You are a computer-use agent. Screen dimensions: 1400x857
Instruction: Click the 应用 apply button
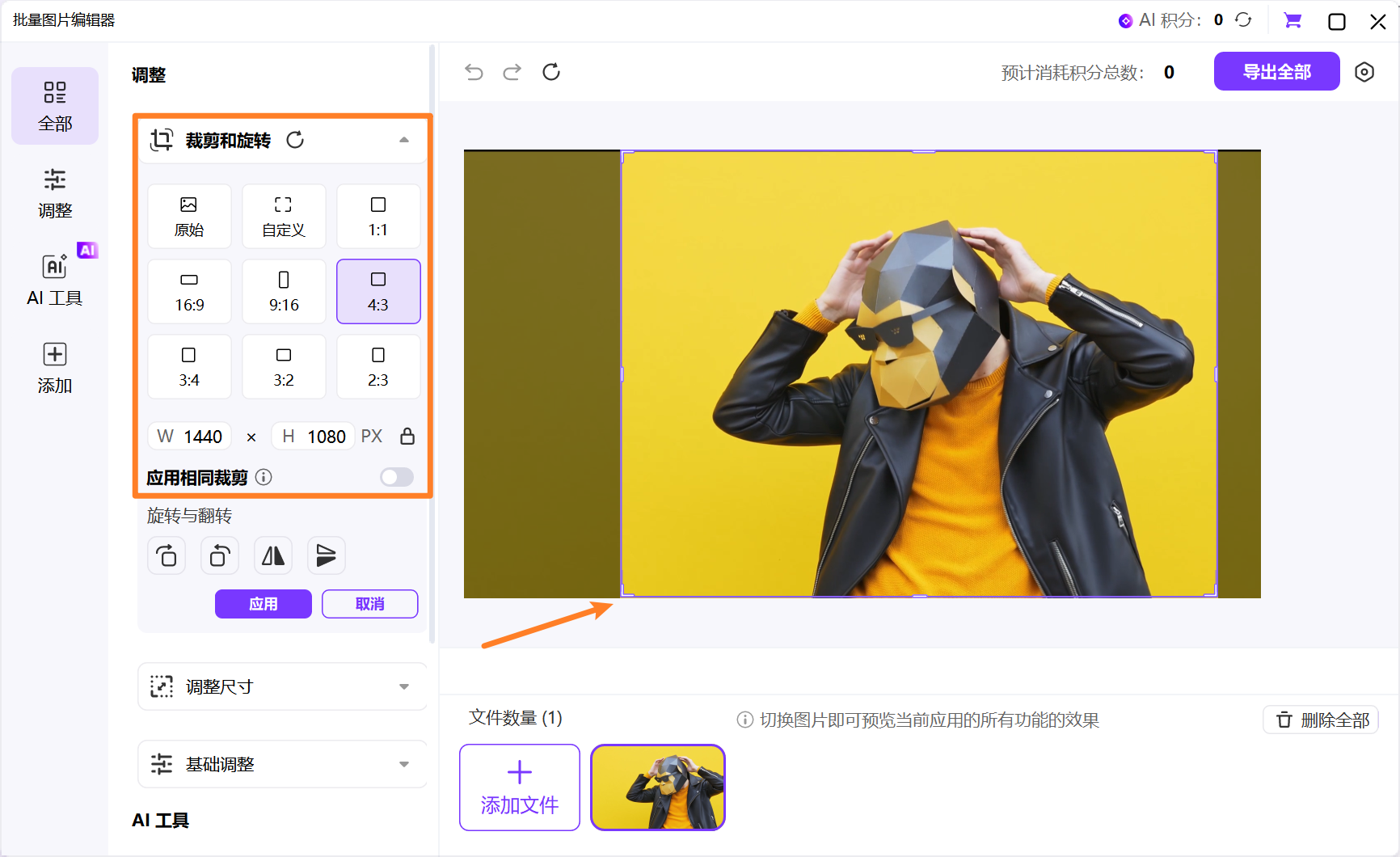click(x=263, y=604)
